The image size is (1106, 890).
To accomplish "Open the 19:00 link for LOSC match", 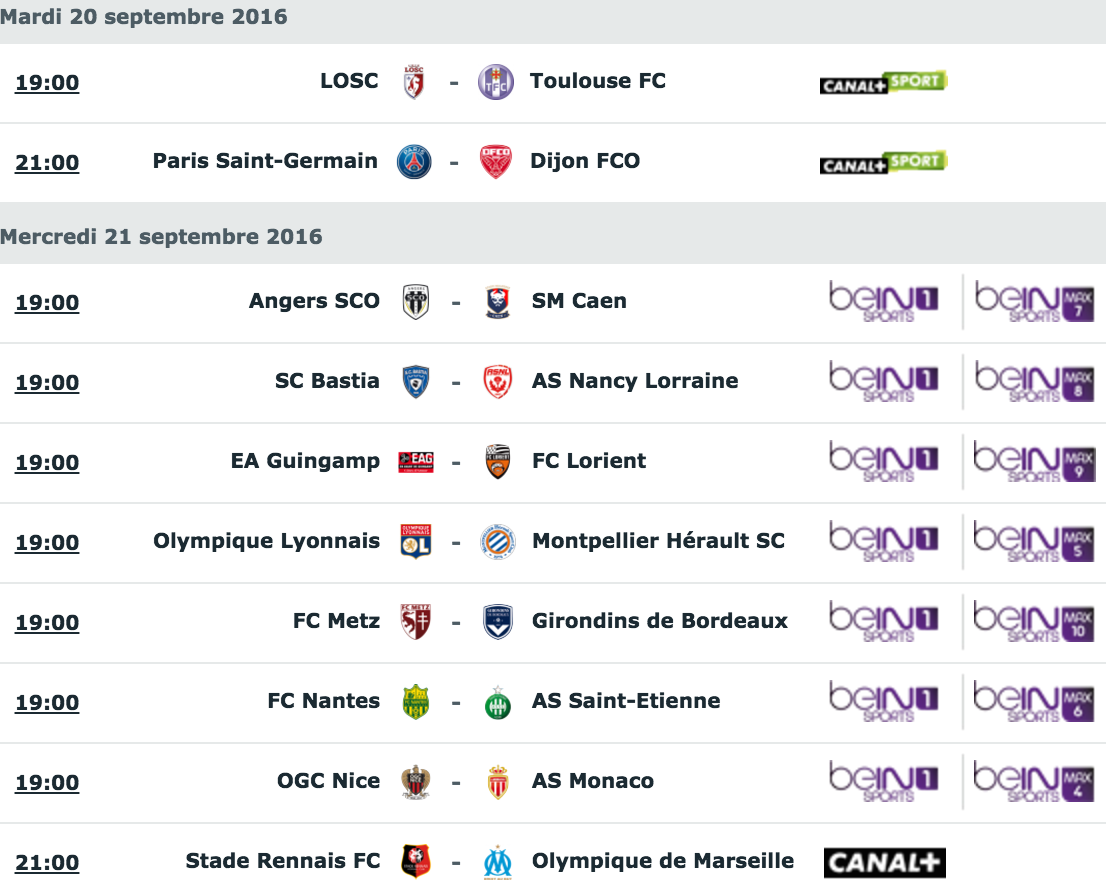I will (x=47, y=83).
